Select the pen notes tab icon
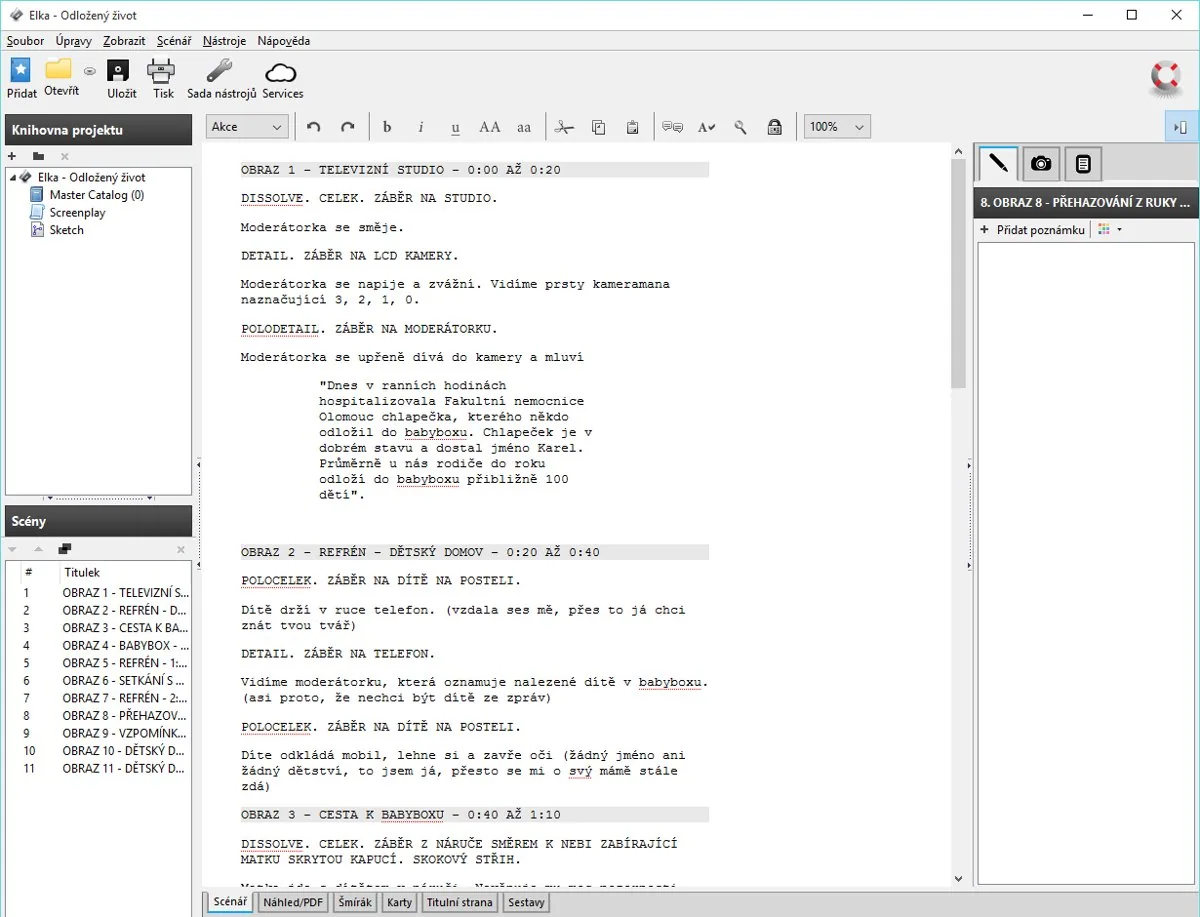 (997, 163)
